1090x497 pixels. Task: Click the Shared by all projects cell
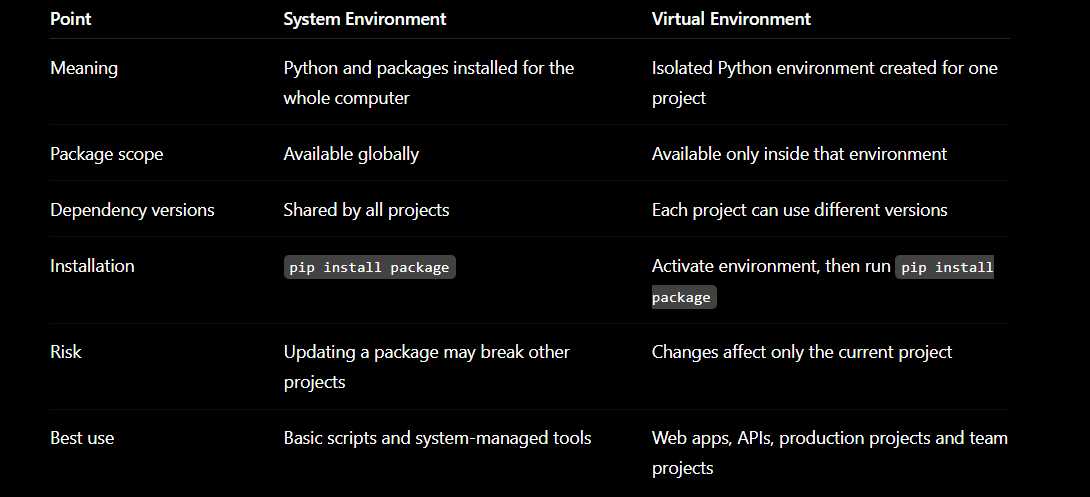[x=366, y=210]
